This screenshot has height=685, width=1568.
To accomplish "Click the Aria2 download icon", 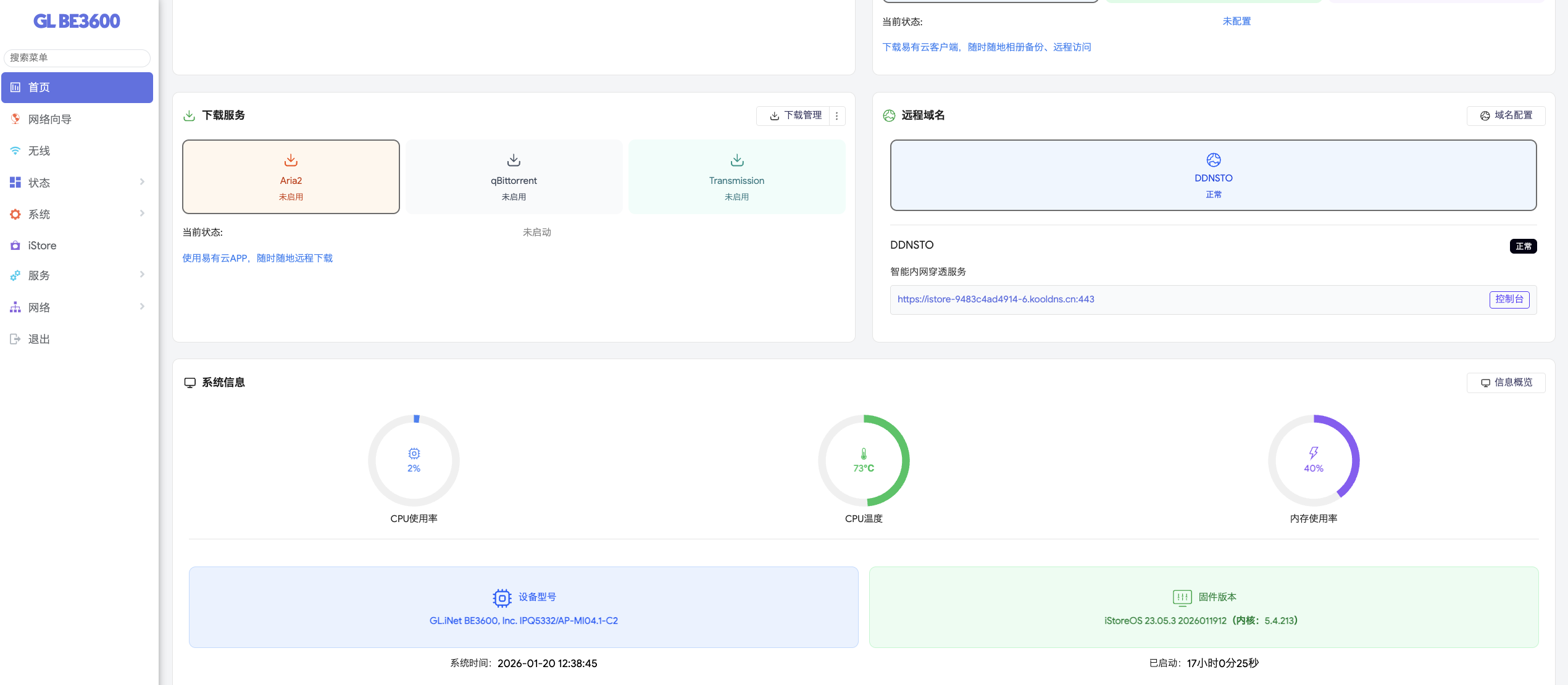I will pos(291,160).
